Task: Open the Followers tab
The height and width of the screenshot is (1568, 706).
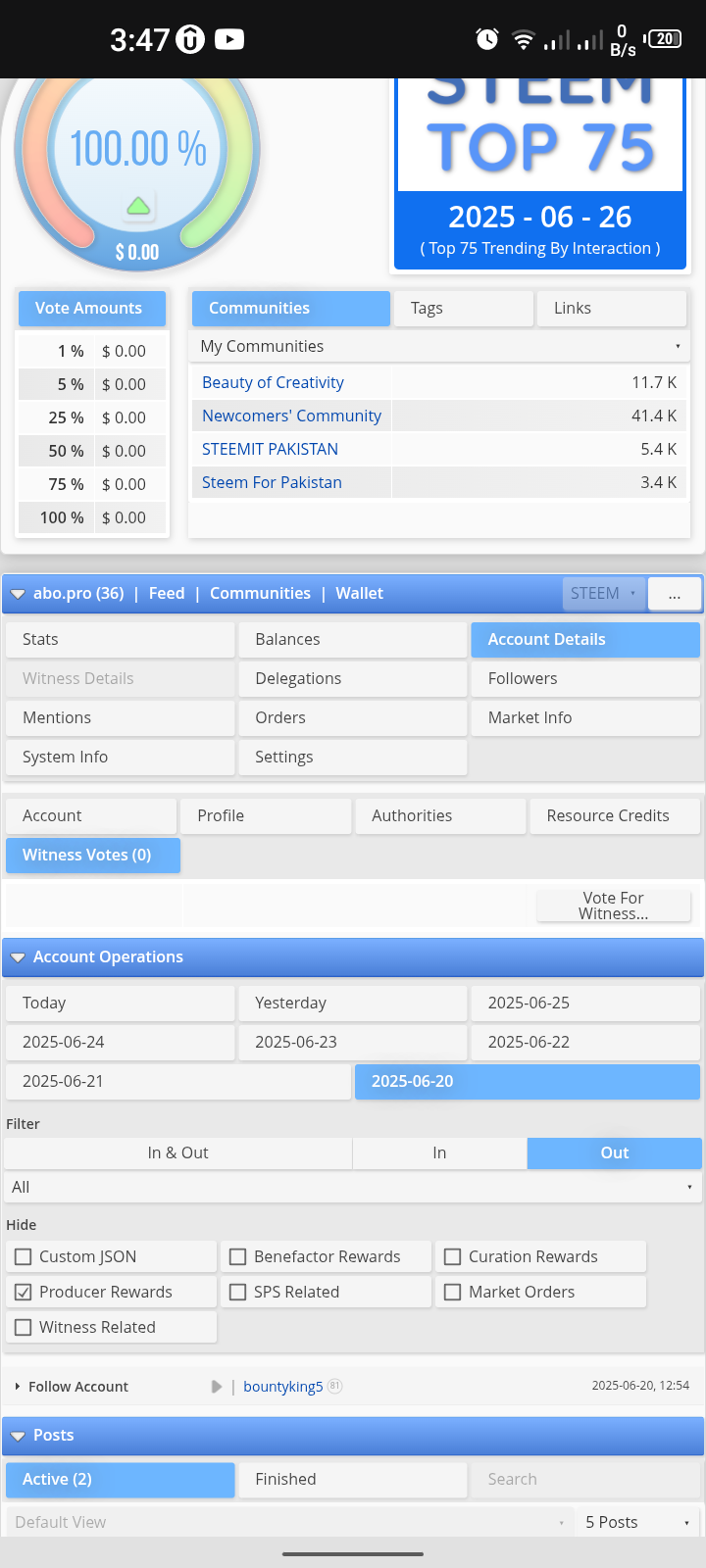Action: pyautogui.click(x=585, y=678)
